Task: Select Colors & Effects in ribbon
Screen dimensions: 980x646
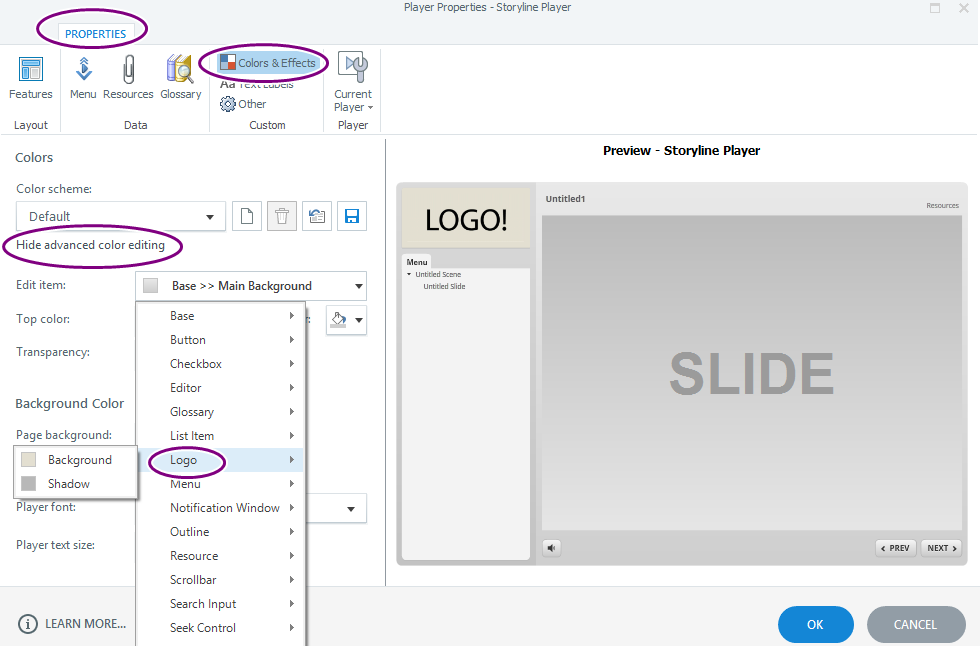Action: (268, 62)
